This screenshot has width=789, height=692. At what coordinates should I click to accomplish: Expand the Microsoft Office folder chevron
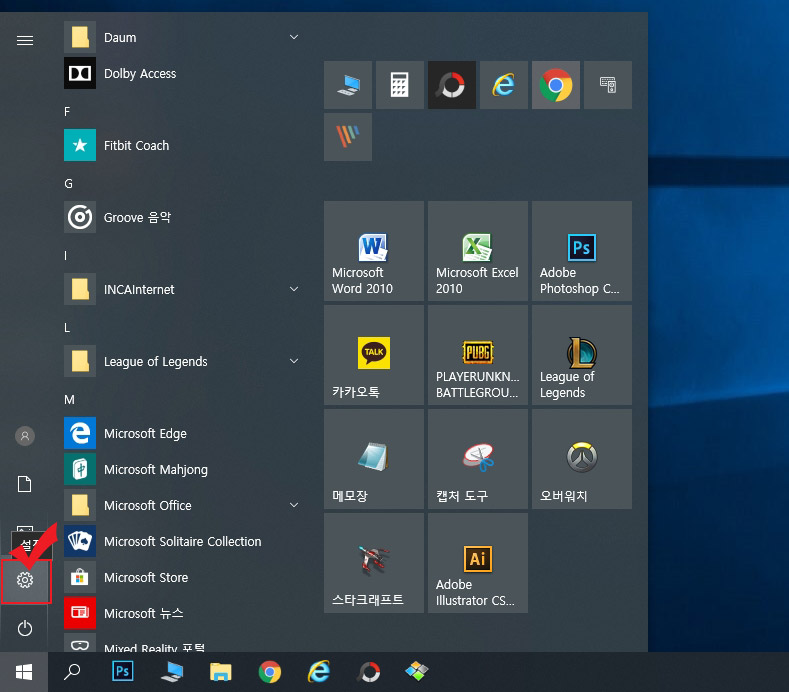(294, 505)
